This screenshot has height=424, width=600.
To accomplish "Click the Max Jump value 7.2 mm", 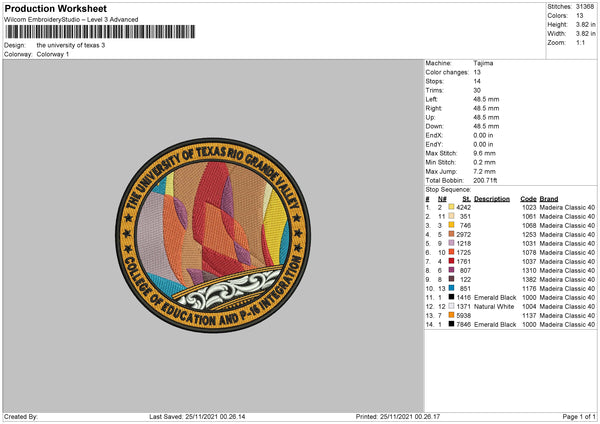I will (484, 171).
